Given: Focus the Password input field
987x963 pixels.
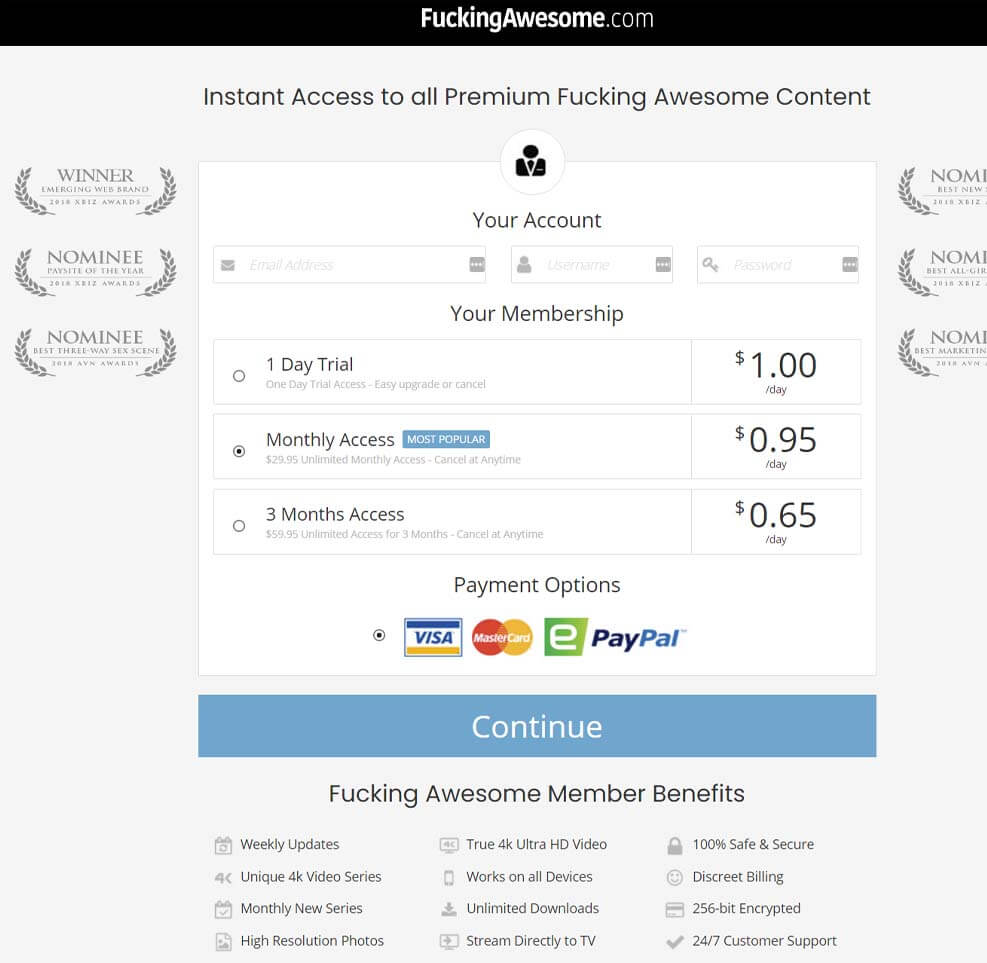Looking at the screenshot, I should point(778,265).
